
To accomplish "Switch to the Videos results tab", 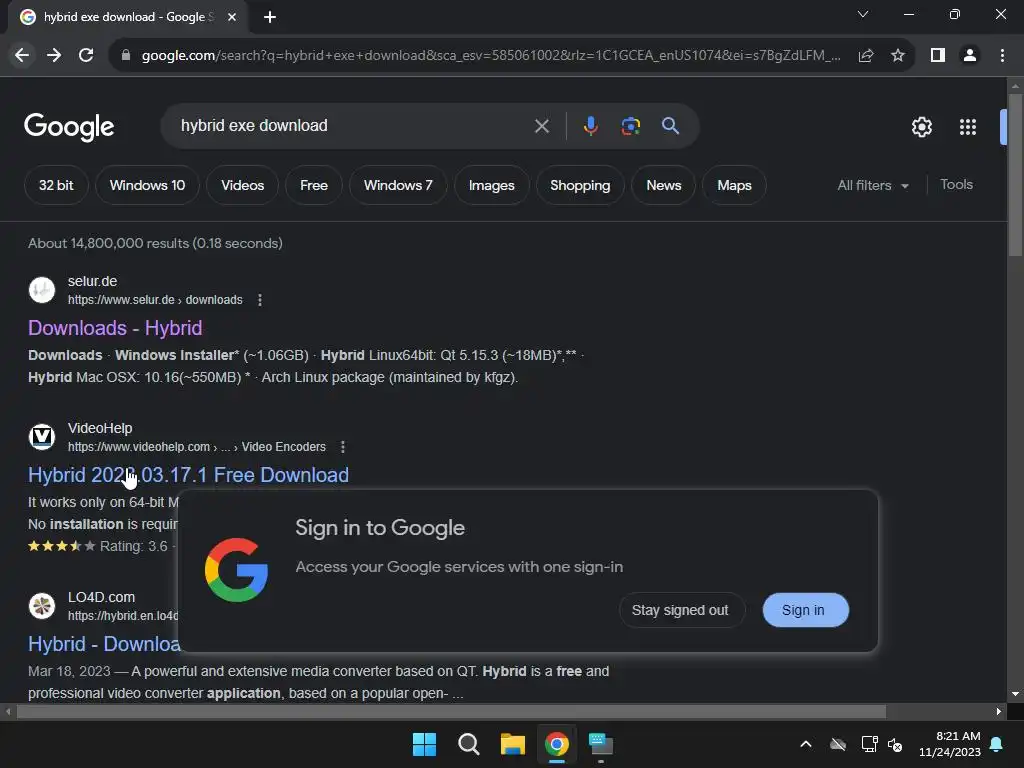I will (x=242, y=185).
